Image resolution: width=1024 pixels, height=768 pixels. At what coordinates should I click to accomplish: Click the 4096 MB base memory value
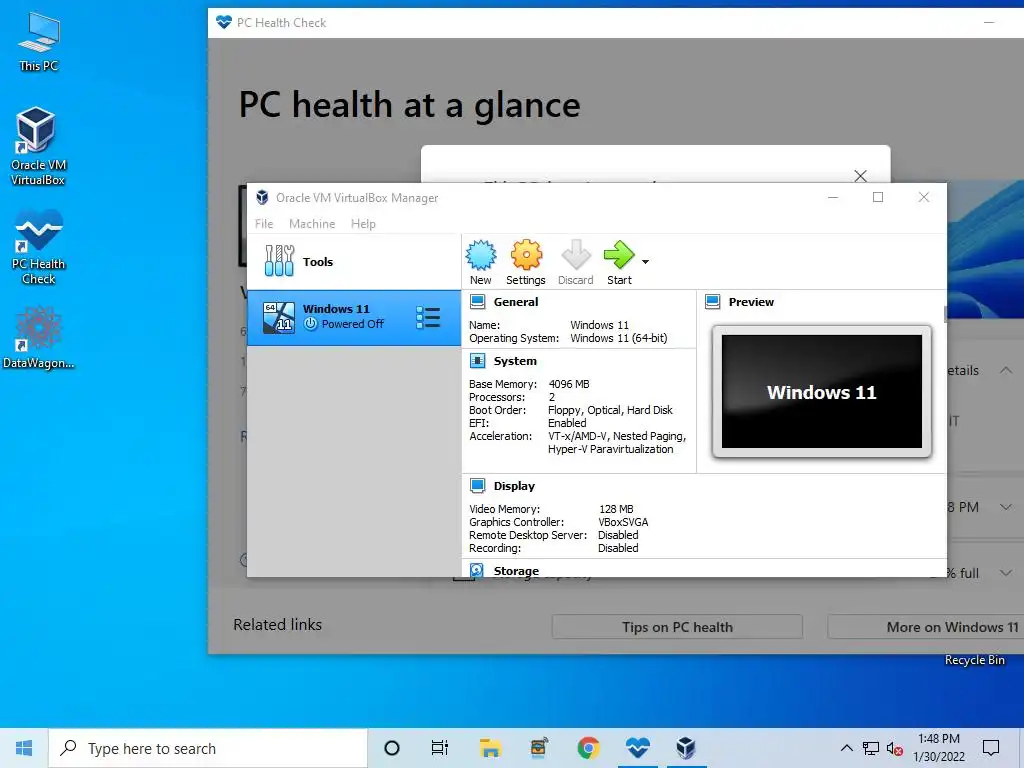tap(569, 384)
